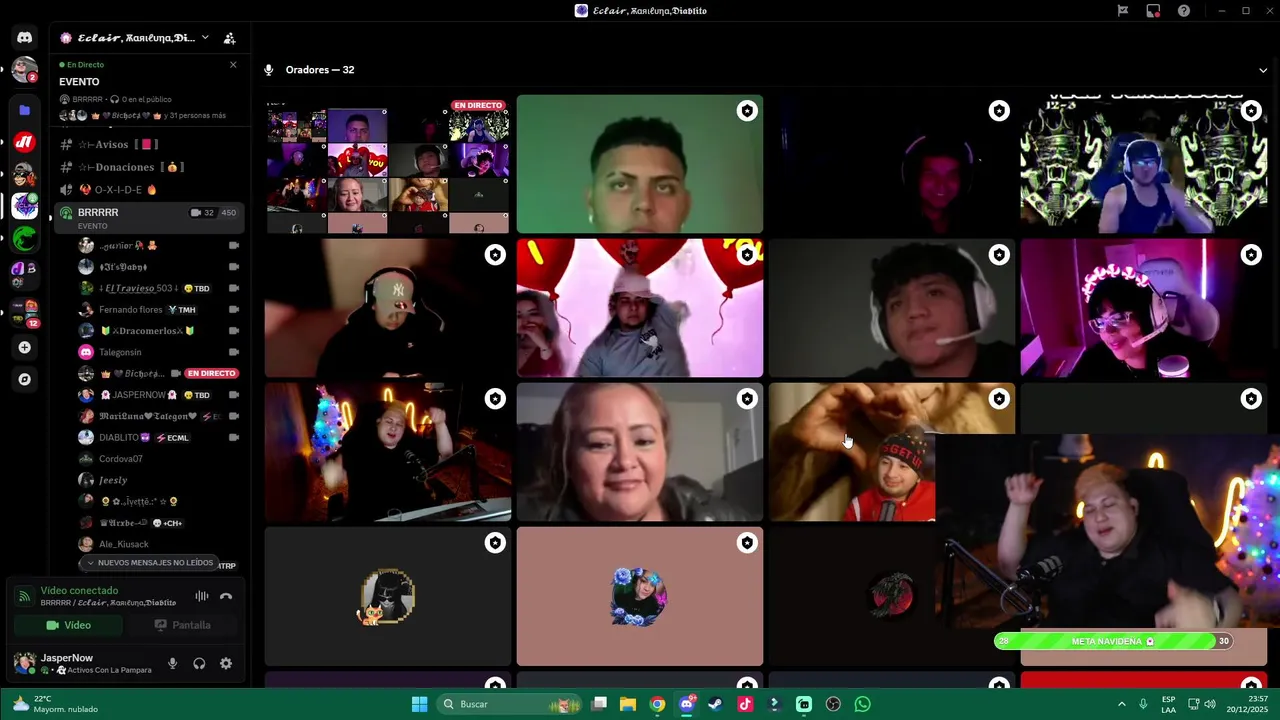Click JASPERNOW in participant list
This screenshot has width=1280, height=720.
160,395
